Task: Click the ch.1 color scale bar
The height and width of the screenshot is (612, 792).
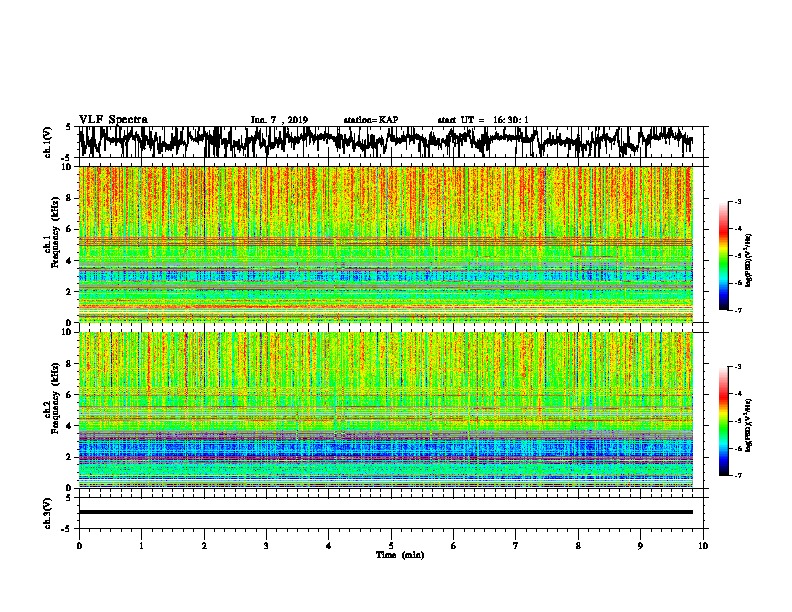Action: [x=723, y=256]
